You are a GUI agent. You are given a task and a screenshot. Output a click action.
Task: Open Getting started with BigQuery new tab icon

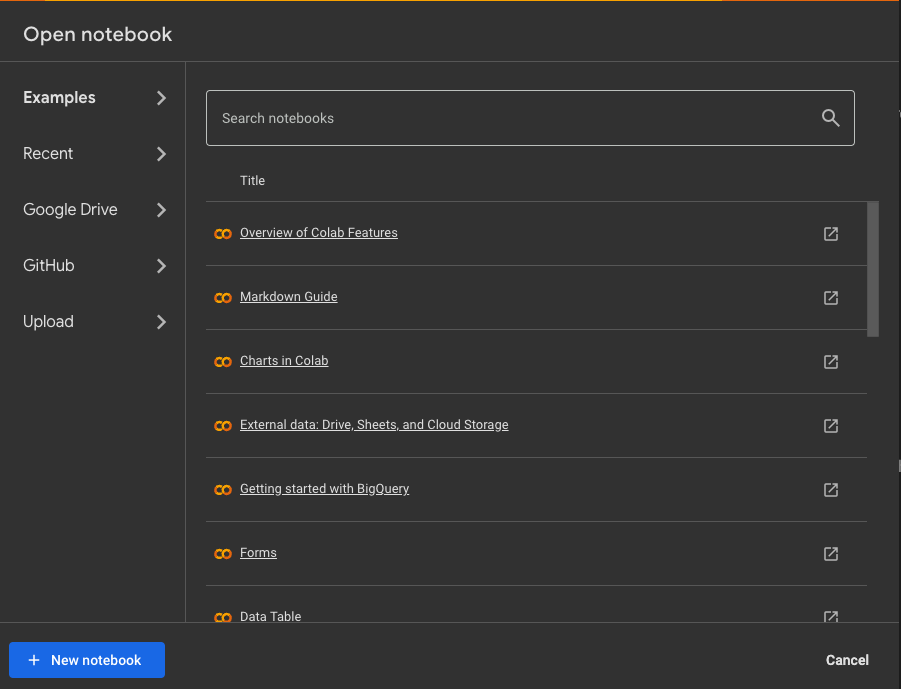[831, 490]
